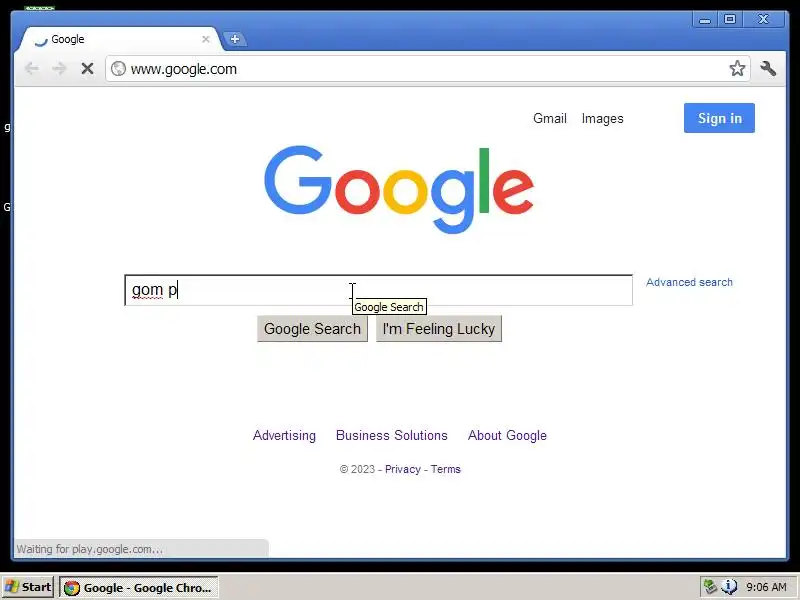Click the browser forward arrow
The width and height of the screenshot is (800, 600).
[59, 68]
